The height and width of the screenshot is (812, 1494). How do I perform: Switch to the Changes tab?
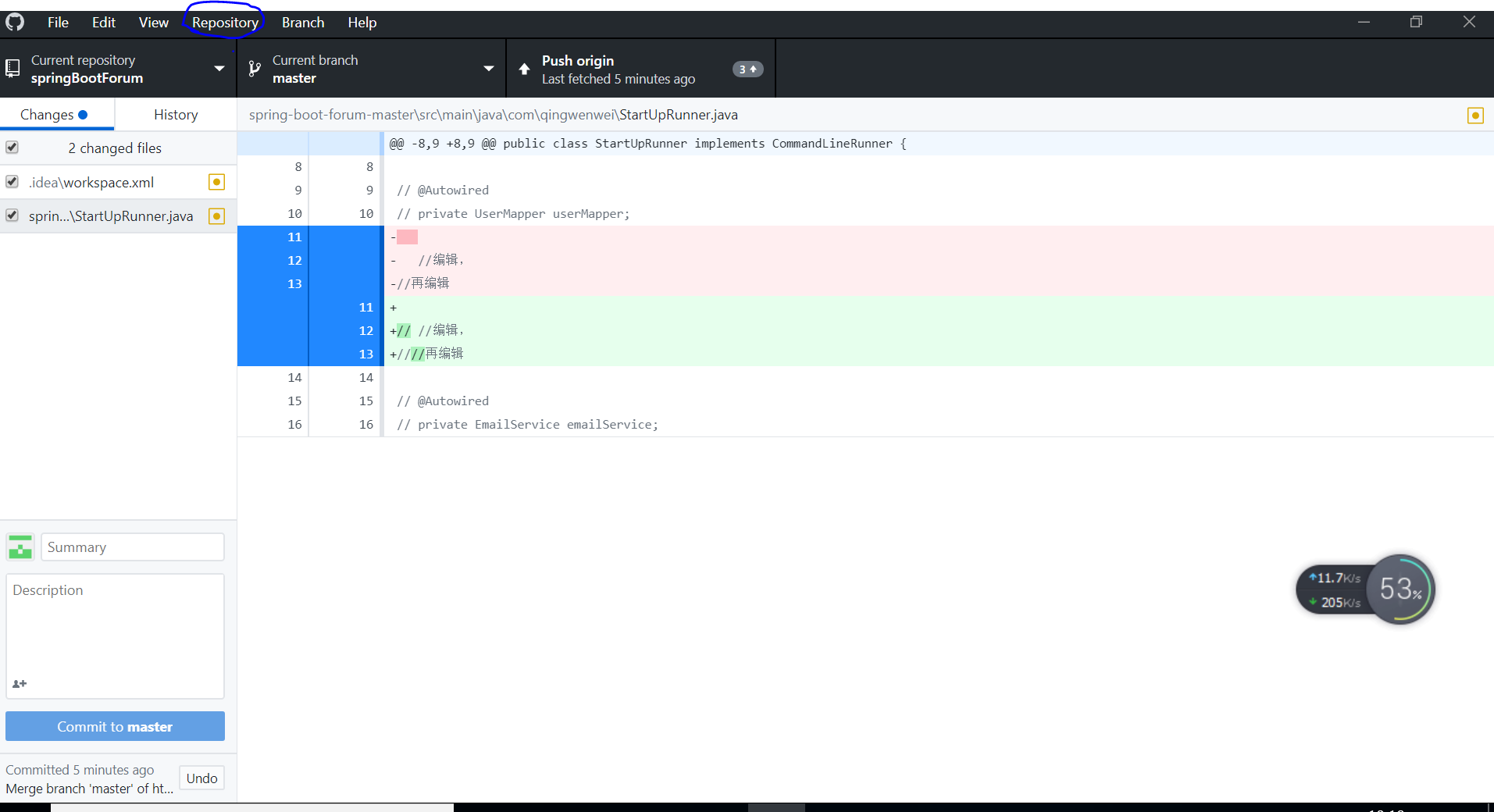click(57, 115)
